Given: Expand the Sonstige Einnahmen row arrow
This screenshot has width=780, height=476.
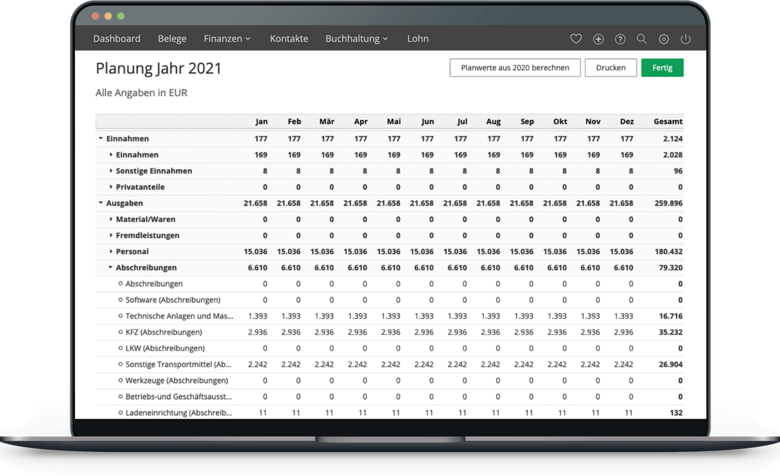Looking at the screenshot, I should pos(110,171).
